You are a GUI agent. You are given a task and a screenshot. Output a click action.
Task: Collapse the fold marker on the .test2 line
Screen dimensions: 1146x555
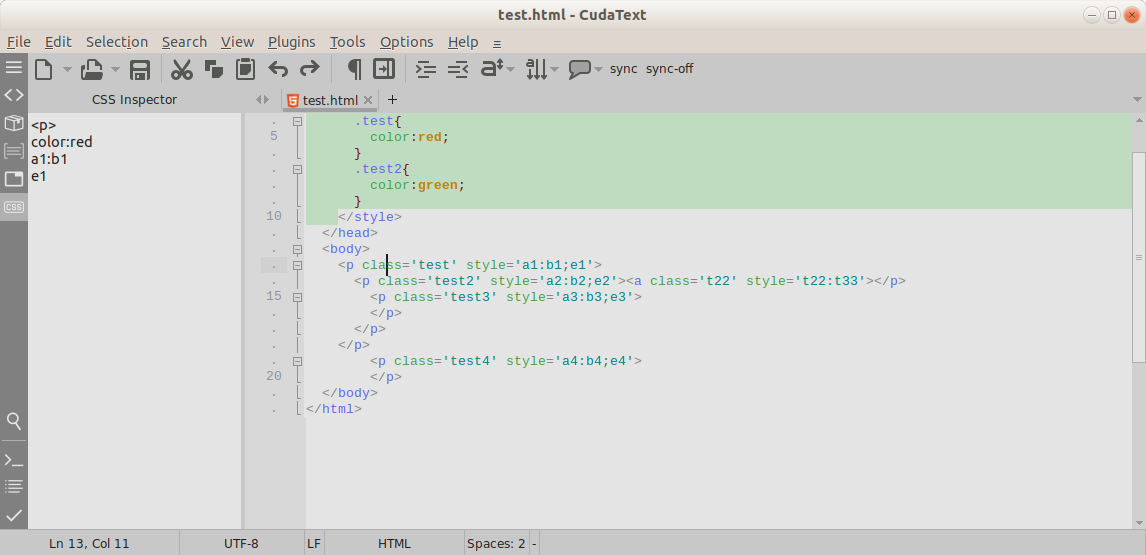click(x=297, y=170)
